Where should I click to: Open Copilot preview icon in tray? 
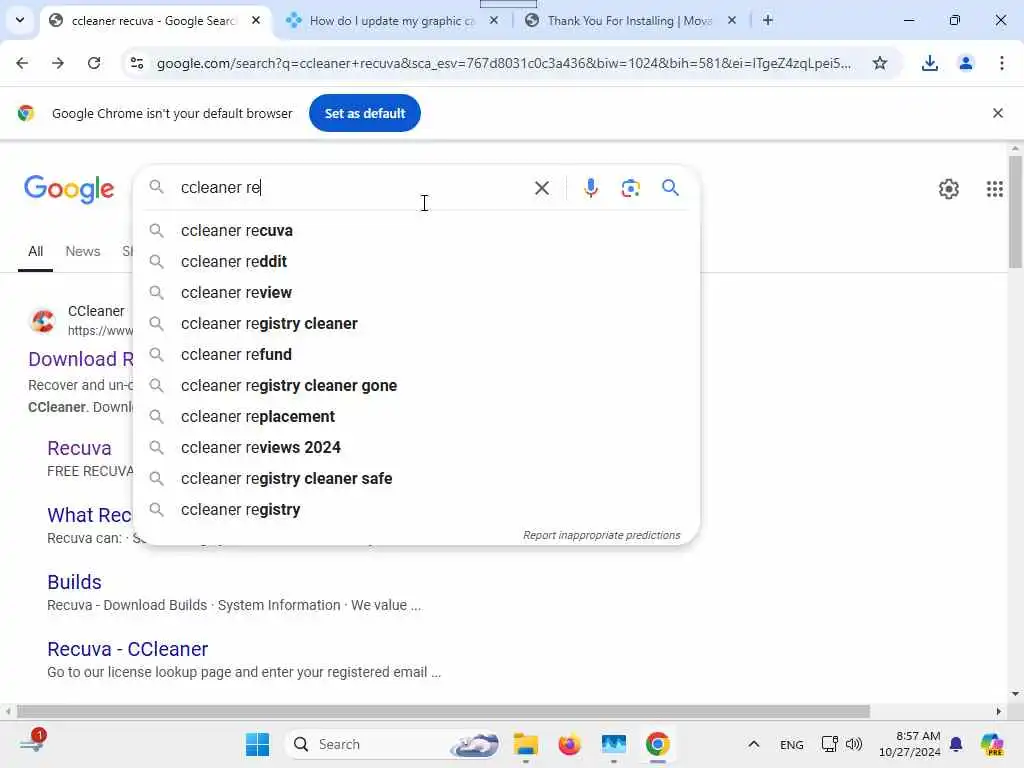[992, 744]
